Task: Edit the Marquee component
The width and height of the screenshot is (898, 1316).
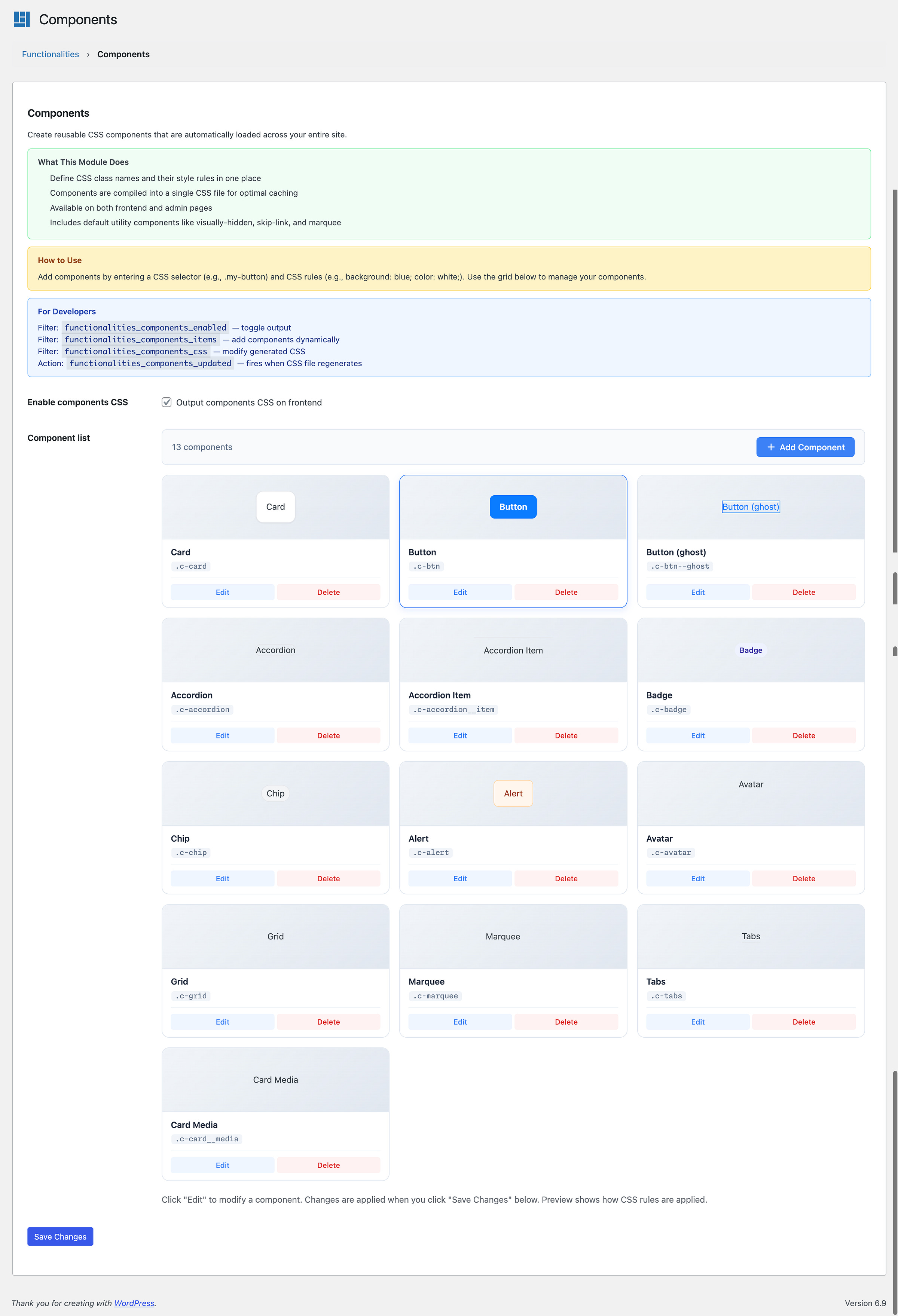Action: pyautogui.click(x=460, y=1022)
